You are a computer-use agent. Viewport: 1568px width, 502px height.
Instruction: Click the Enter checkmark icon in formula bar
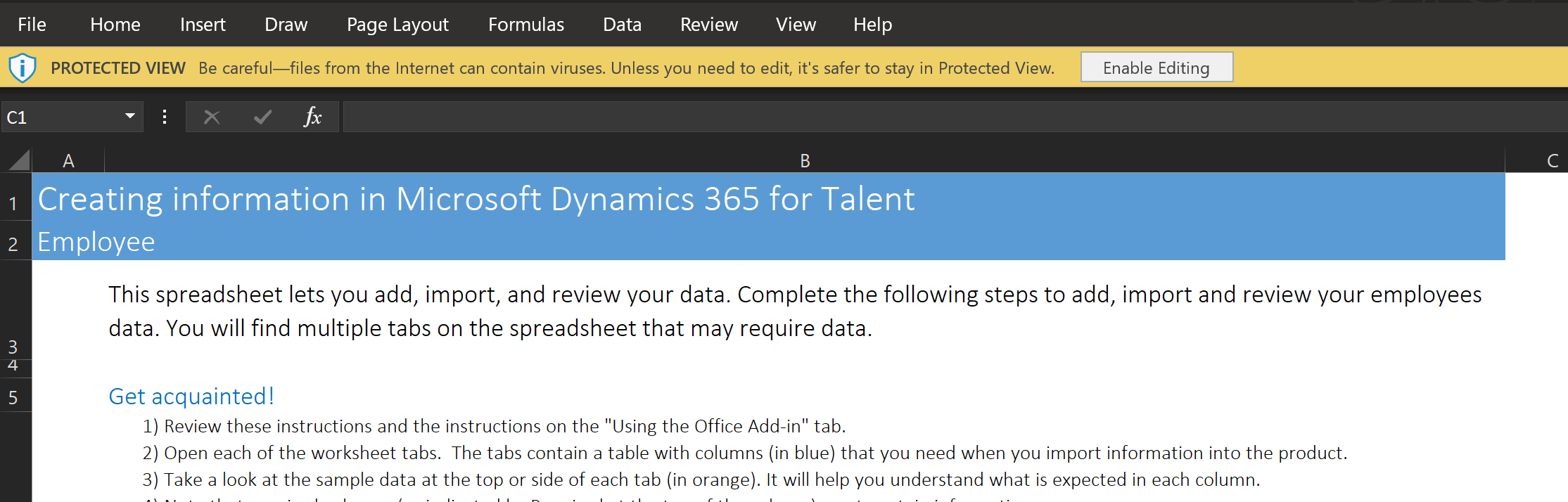tap(262, 117)
